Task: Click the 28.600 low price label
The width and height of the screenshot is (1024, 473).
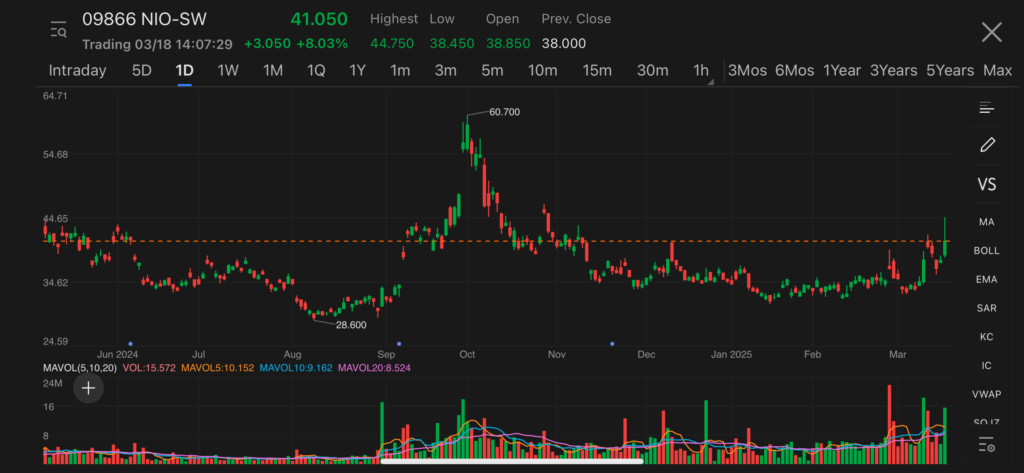Action: (x=351, y=325)
